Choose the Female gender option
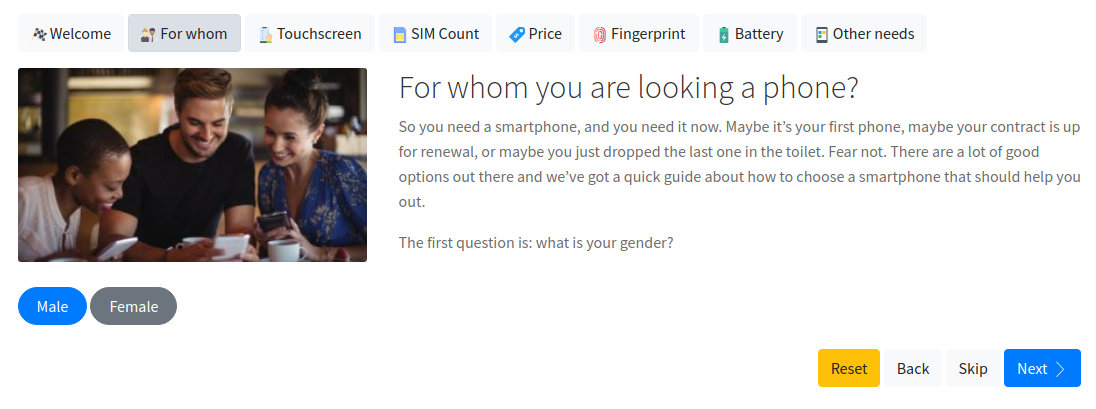 point(134,306)
